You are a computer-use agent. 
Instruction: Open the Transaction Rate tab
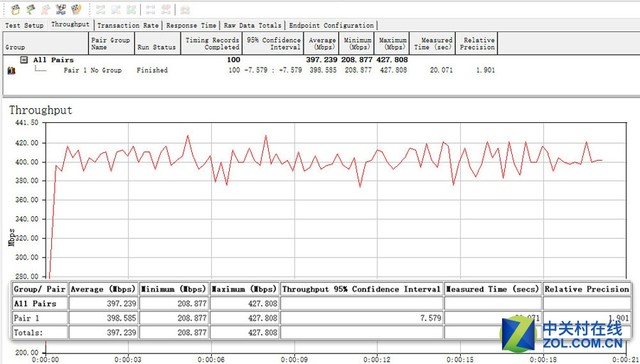click(x=128, y=25)
